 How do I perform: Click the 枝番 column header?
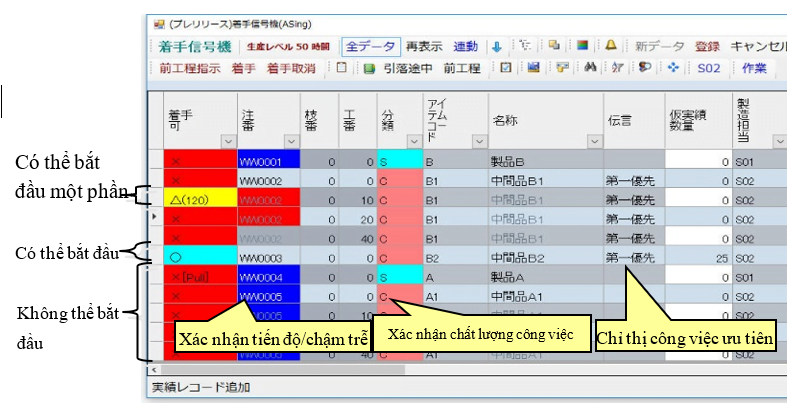point(319,121)
